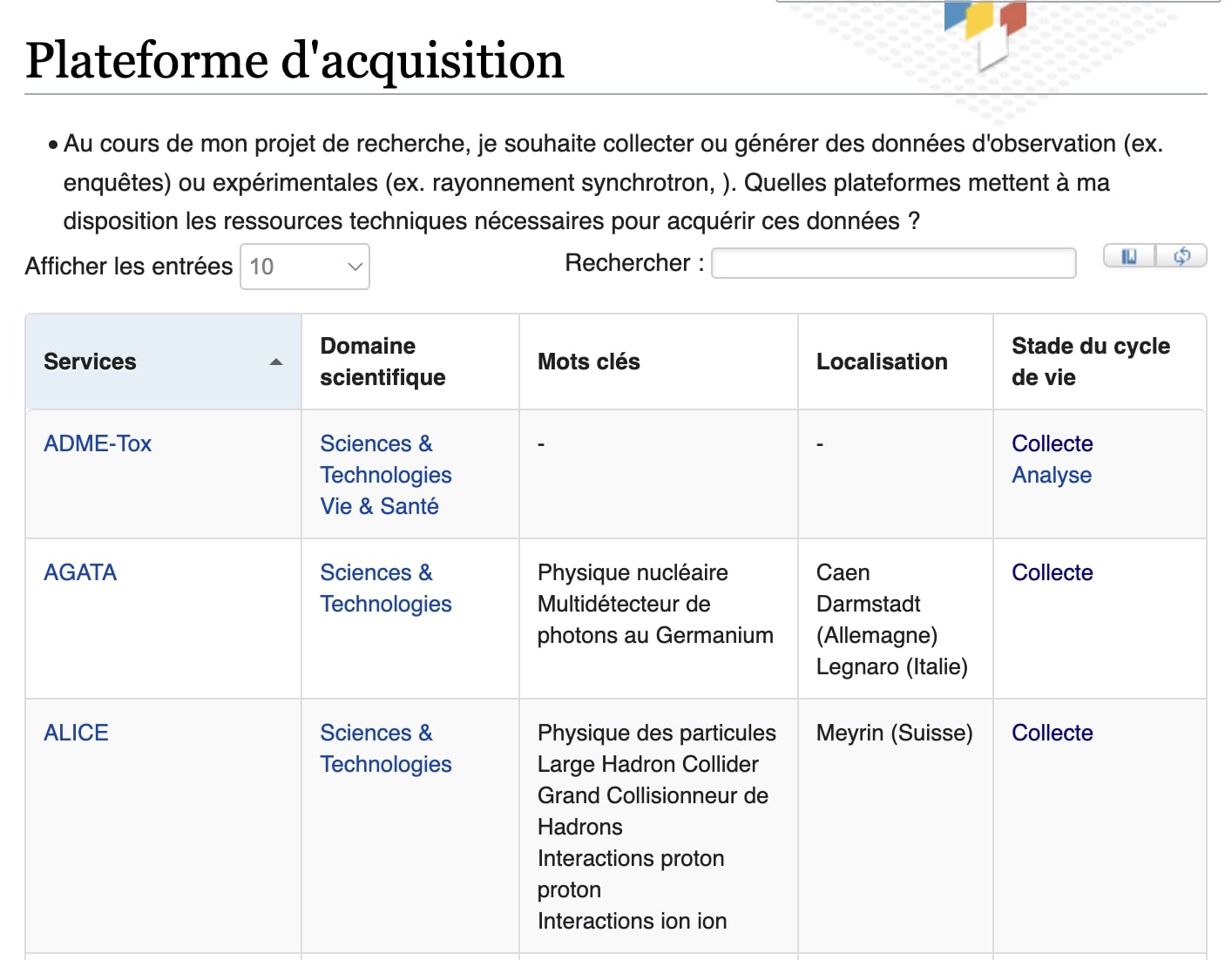Focus the Rechercher search field
The image size is (1232, 960).
point(893,263)
